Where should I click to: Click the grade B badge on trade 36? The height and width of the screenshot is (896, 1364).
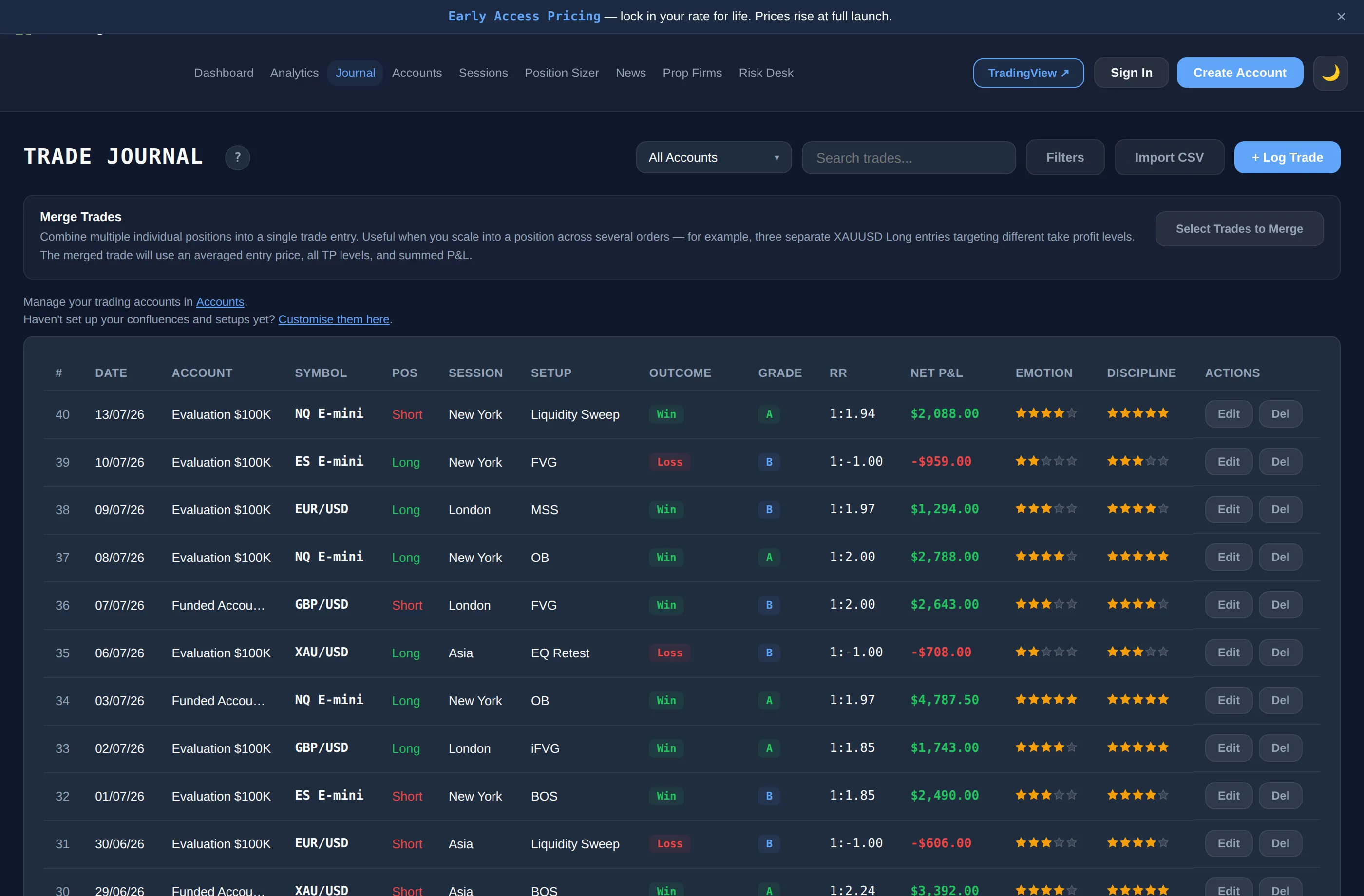click(769, 605)
